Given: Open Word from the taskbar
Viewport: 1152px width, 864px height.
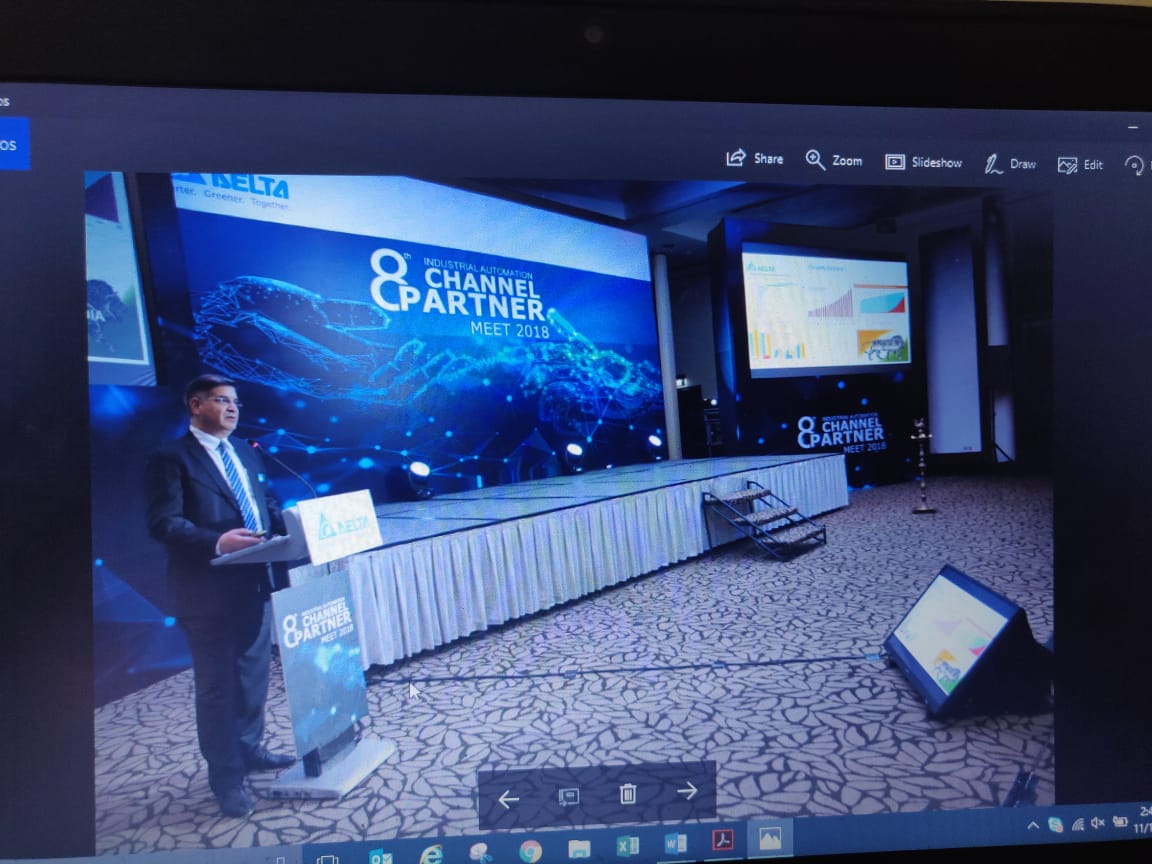Looking at the screenshot, I should [675, 843].
